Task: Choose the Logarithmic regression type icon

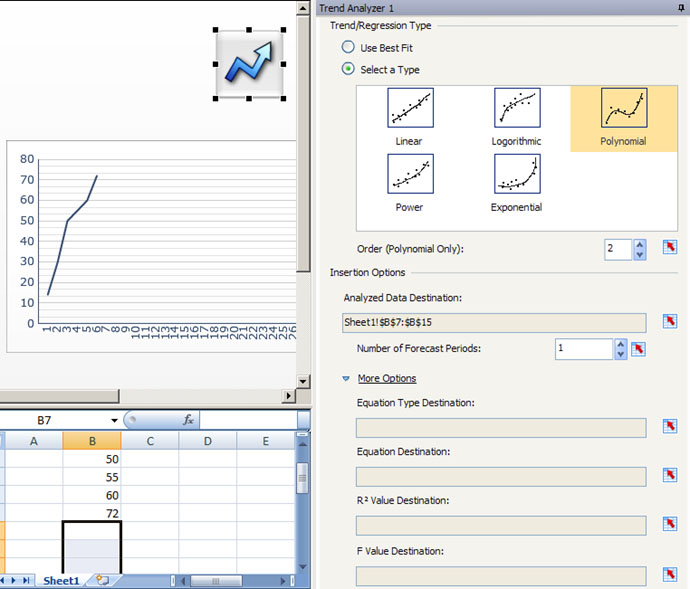Action: pos(516,108)
